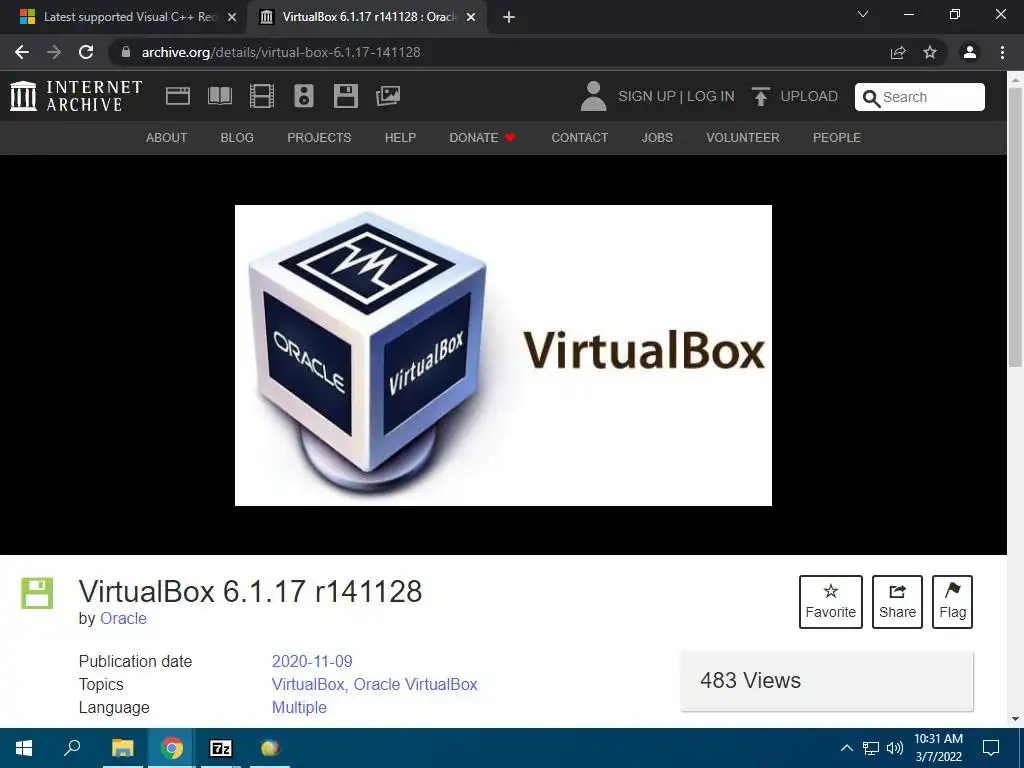
Task: Open the VOLUNTEER menu item
Action: pos(743,138)
